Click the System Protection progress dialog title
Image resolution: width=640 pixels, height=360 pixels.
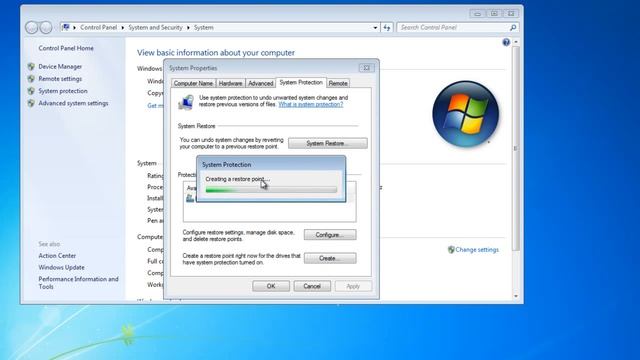tap(227, 165)
